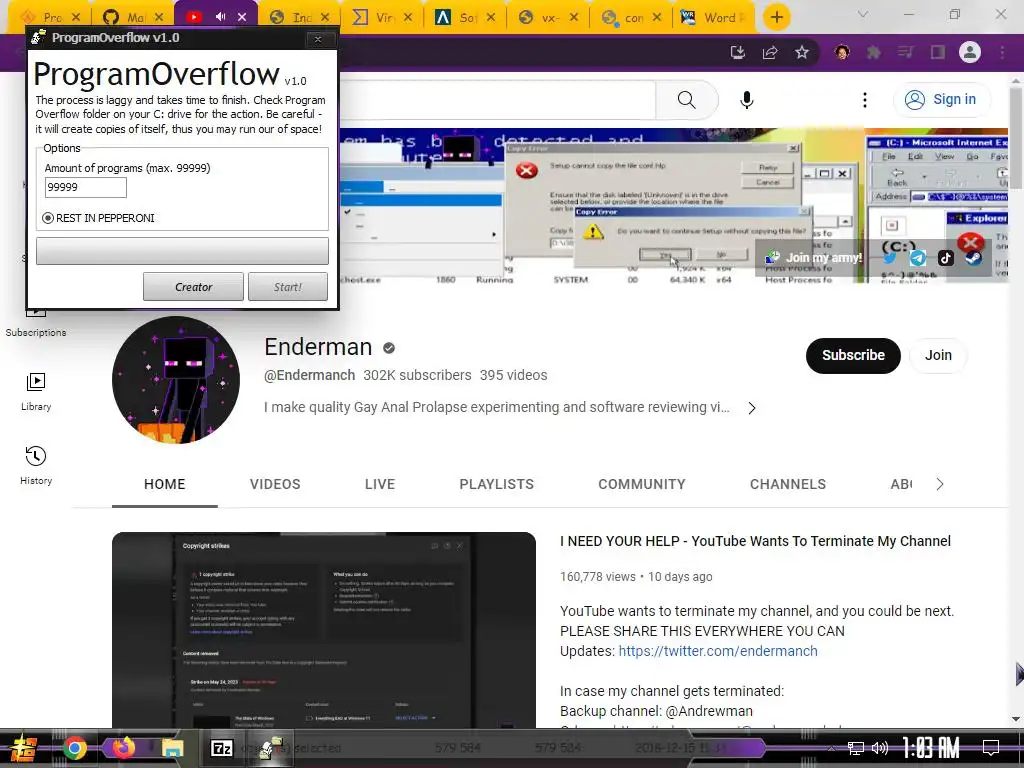
Task: Open the Chrome profile avatar icon
Action: pos(970,52)
